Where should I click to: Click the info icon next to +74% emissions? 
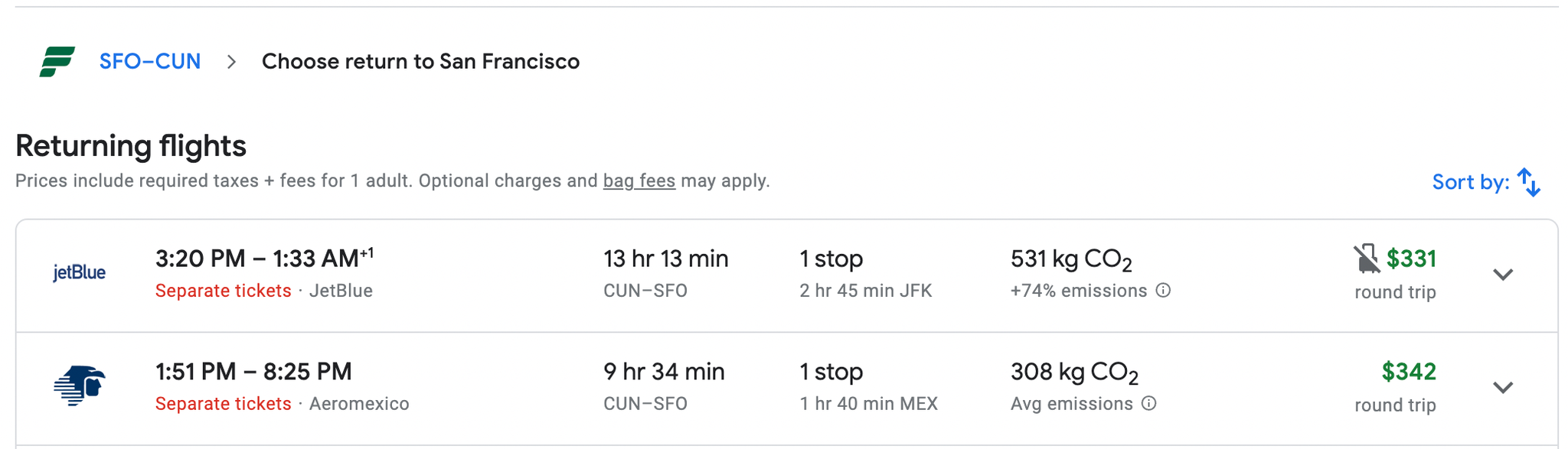pyautogui.click(x=1164, y=291)
